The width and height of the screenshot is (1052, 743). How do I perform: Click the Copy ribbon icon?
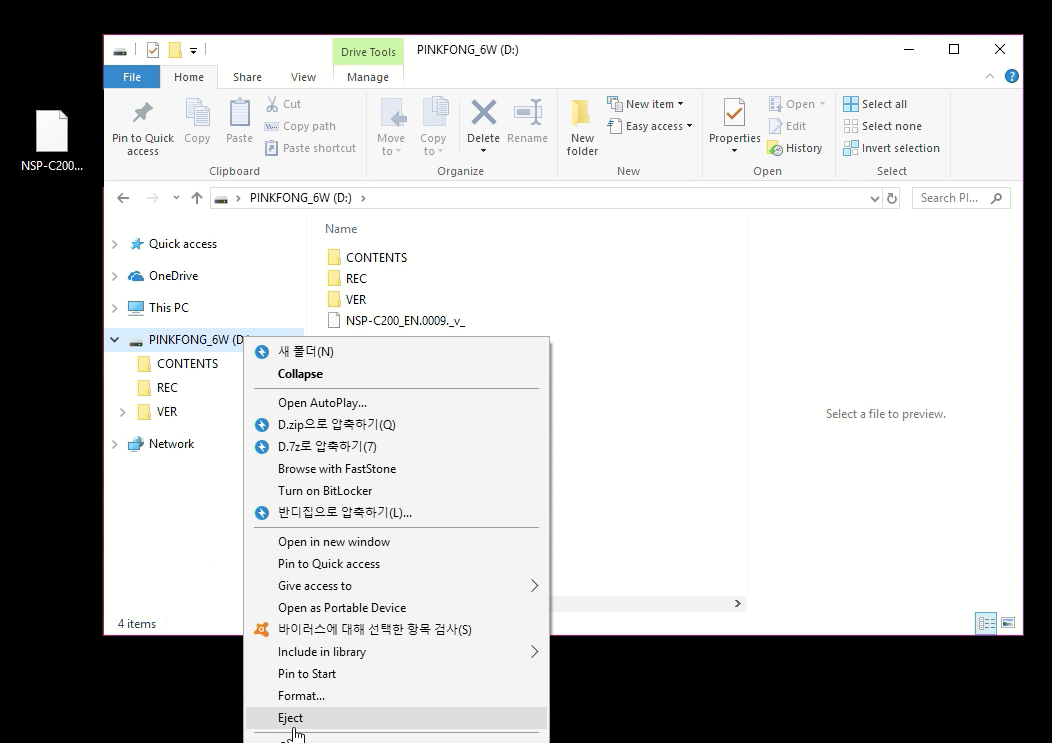pos(197,121)
